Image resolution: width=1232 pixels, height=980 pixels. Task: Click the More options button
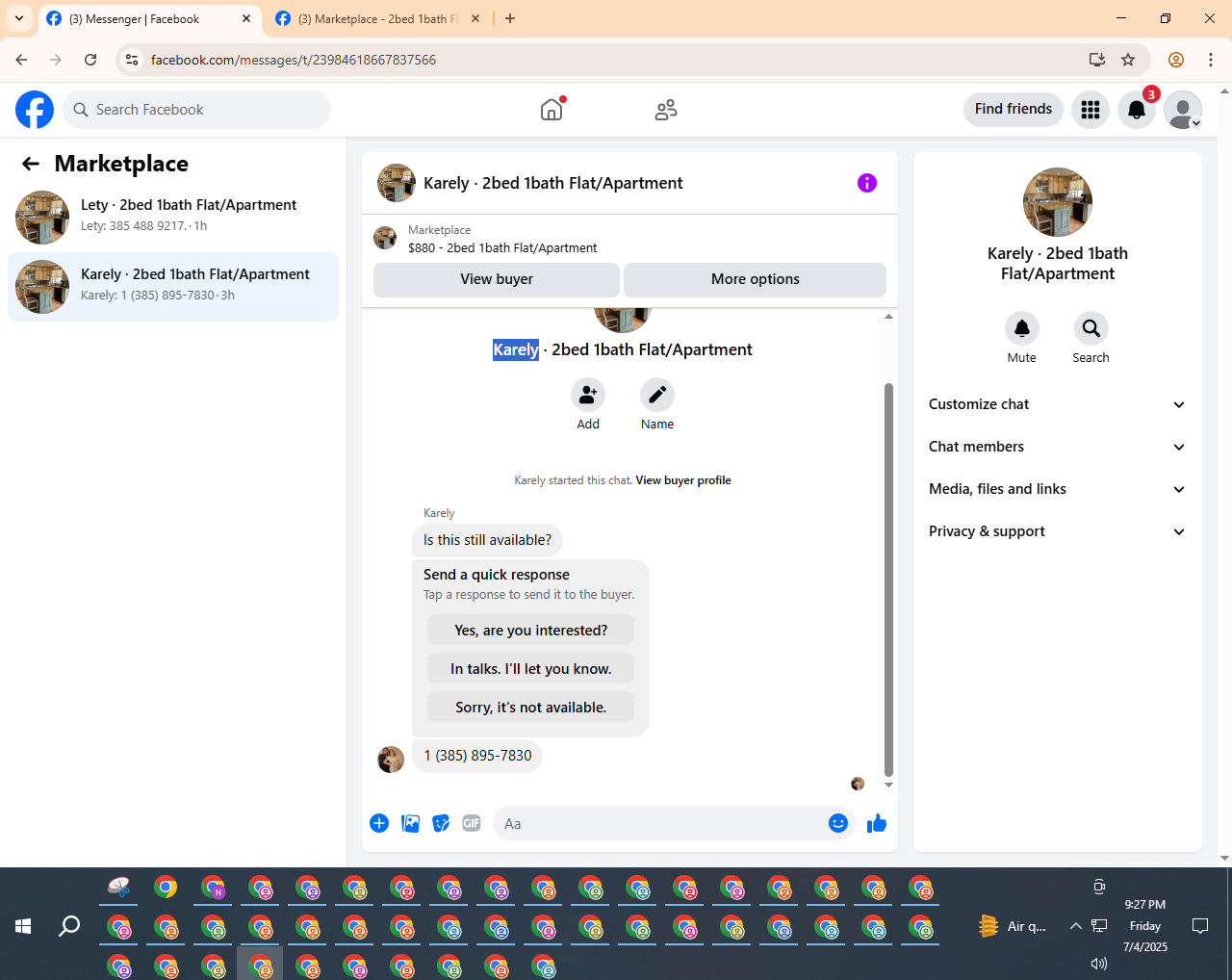click(756, 279)
